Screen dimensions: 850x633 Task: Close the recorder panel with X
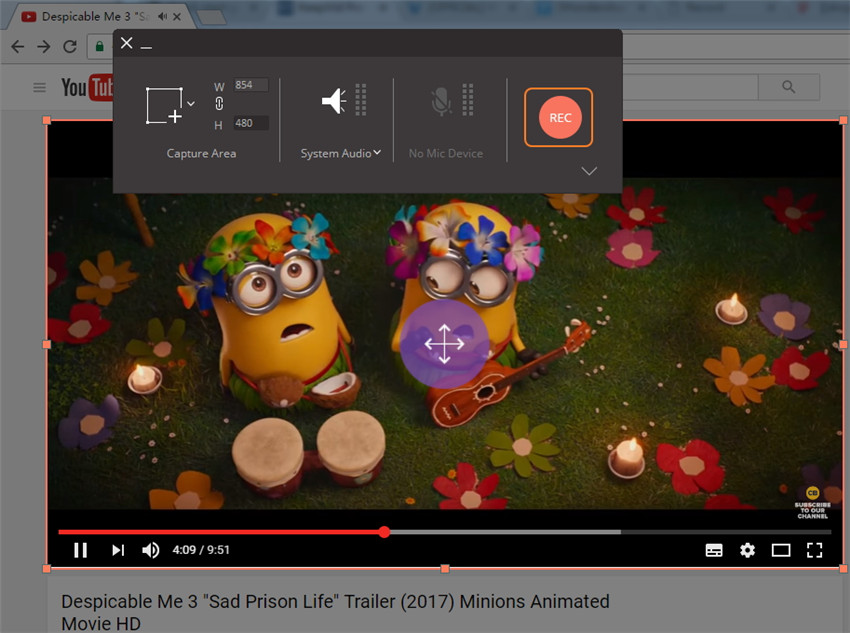[126, 43]
